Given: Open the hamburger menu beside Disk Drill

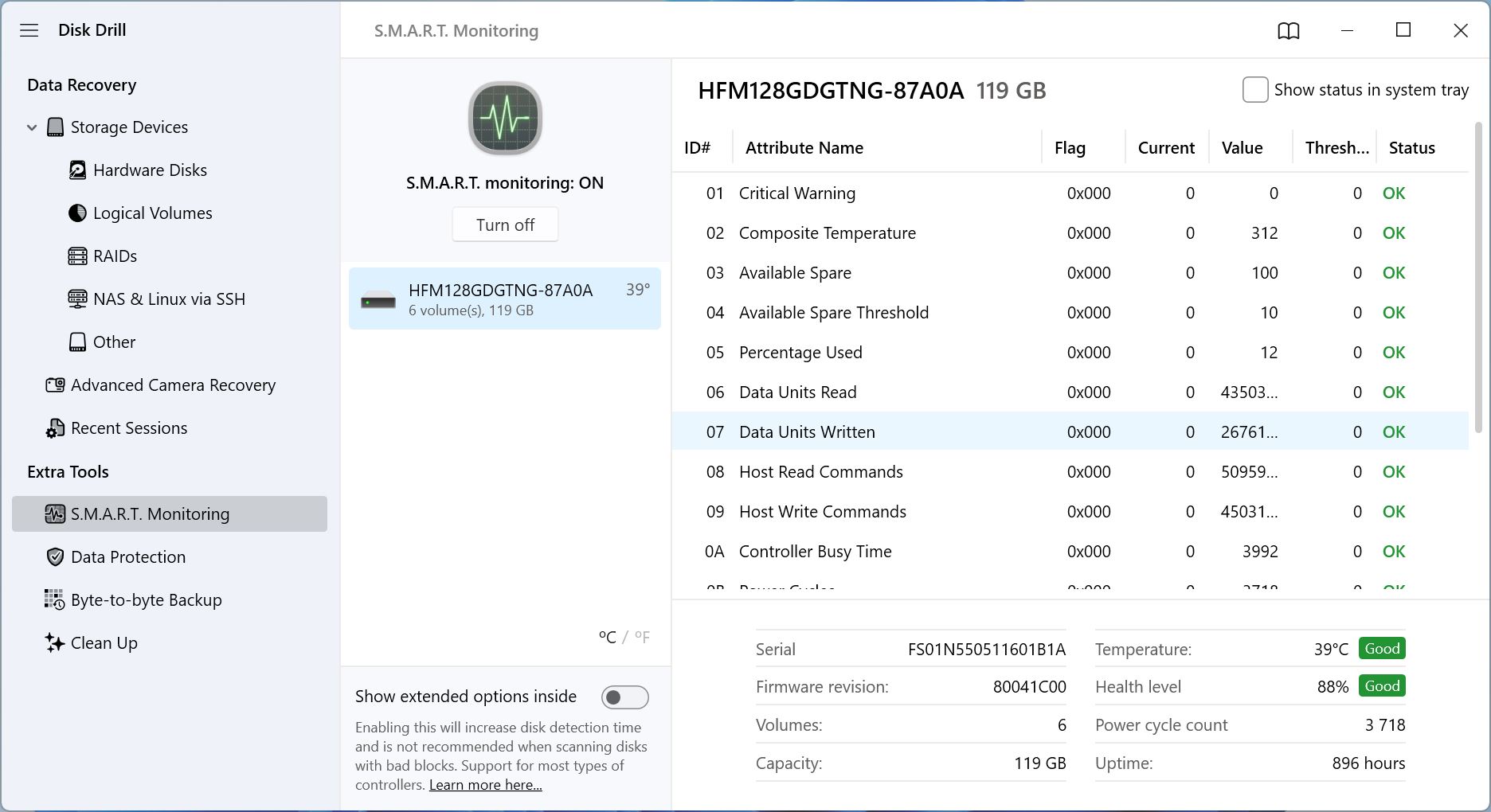Looking at the screenshot, I should point(29,30).
